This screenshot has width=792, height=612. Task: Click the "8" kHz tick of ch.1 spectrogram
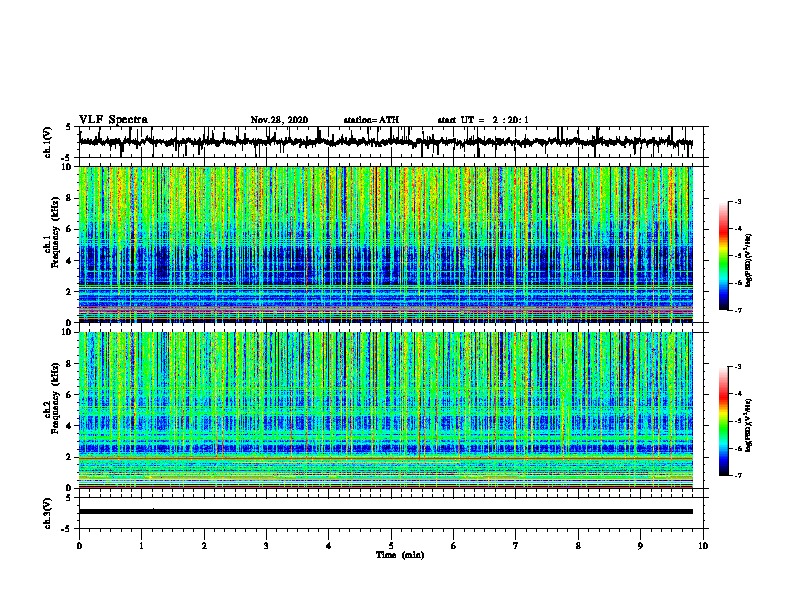tap(70, 198)
